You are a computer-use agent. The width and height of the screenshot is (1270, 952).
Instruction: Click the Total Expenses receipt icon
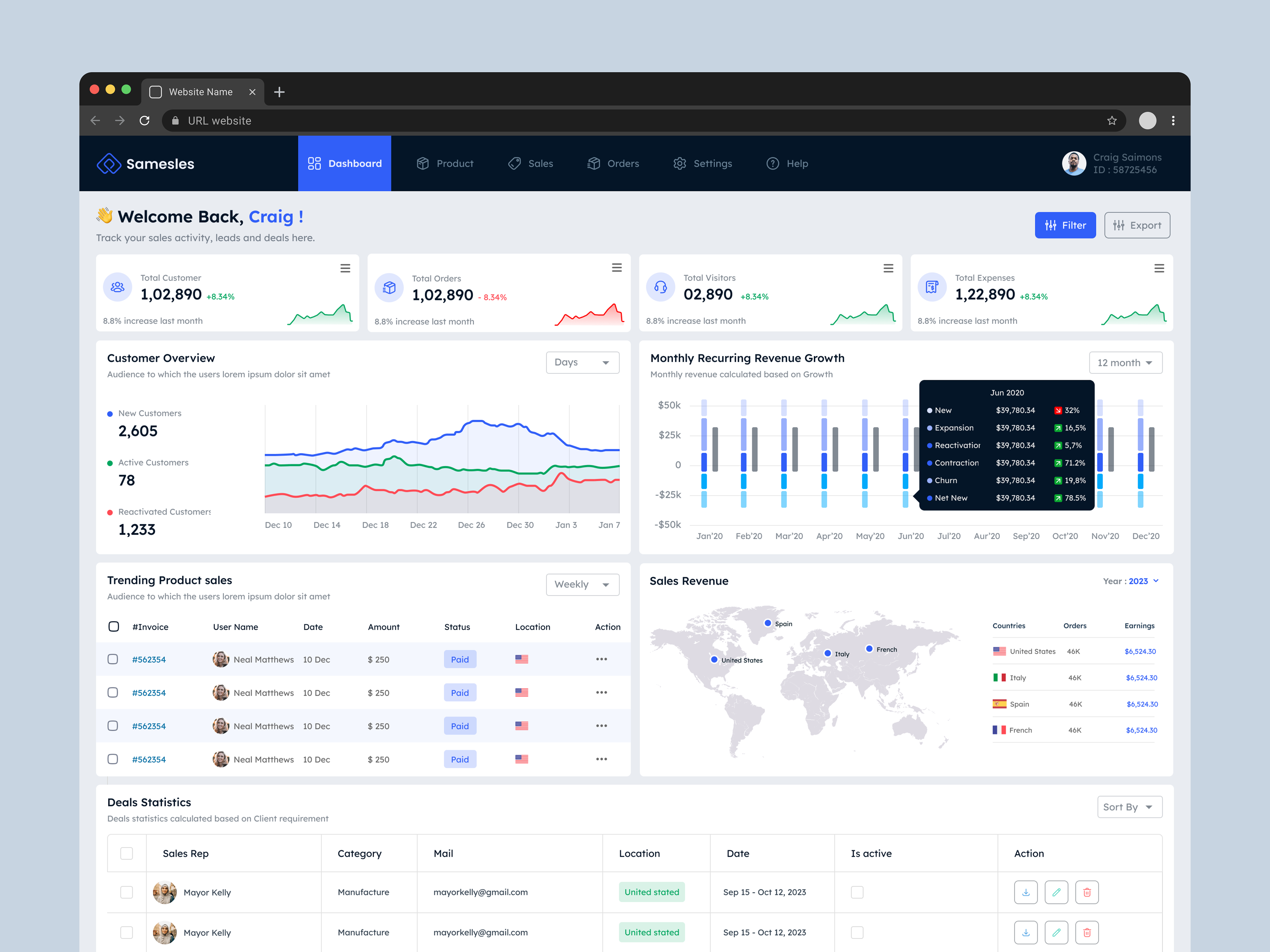pos(932,287)
